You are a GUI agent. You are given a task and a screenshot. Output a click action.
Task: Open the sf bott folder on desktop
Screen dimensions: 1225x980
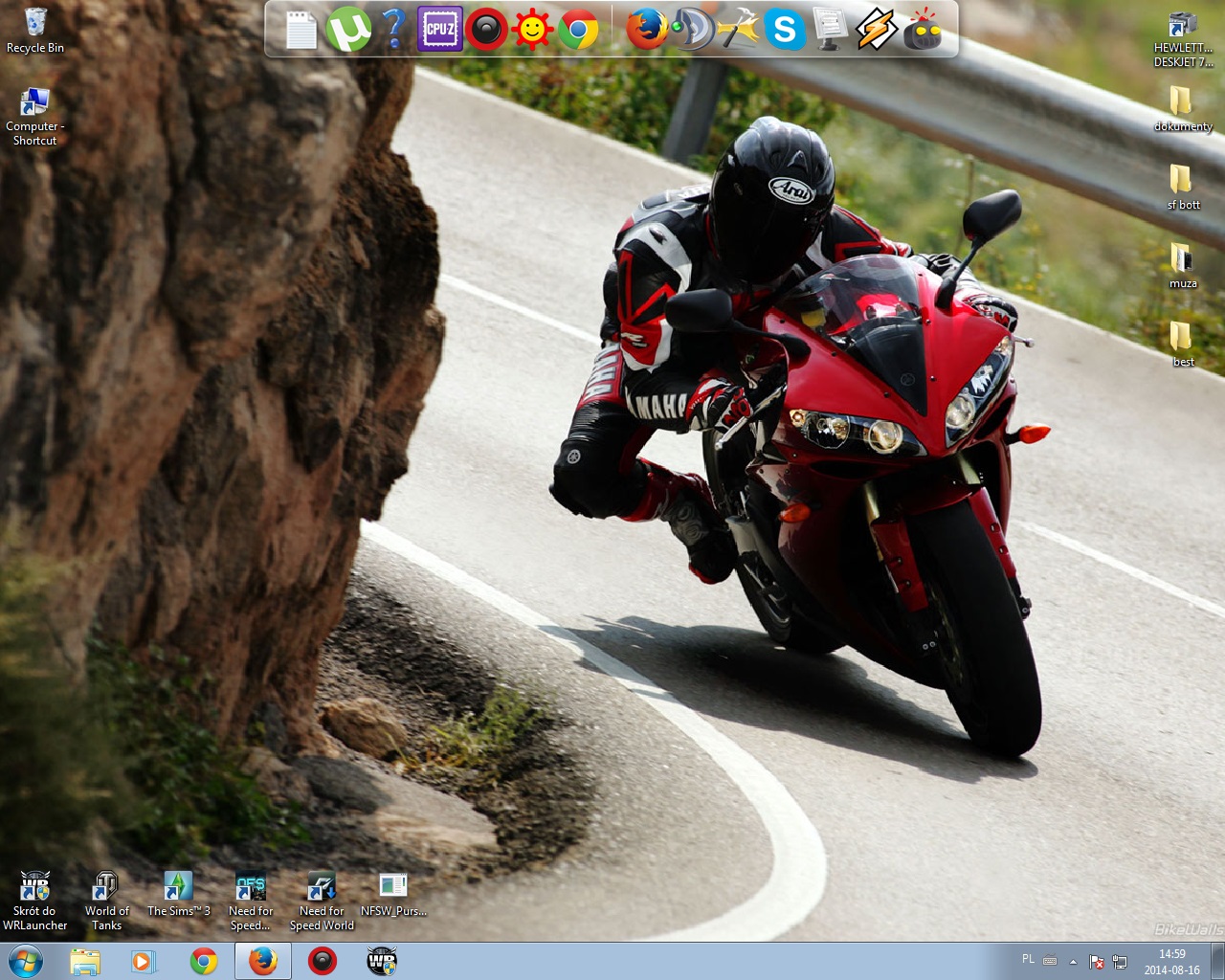point(1183,187)
